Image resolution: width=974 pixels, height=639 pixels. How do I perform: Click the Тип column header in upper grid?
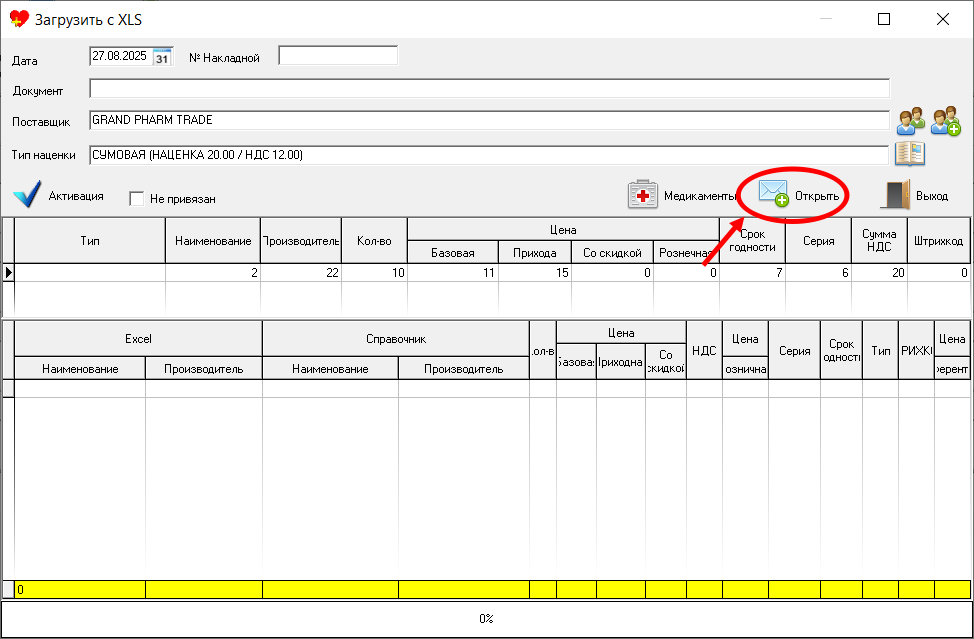[90, 240]
